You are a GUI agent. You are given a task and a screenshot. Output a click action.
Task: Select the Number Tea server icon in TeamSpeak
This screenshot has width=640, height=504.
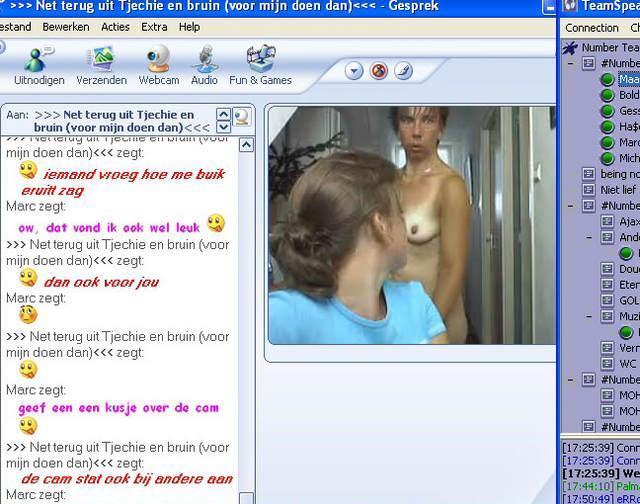tap(570, 48)
